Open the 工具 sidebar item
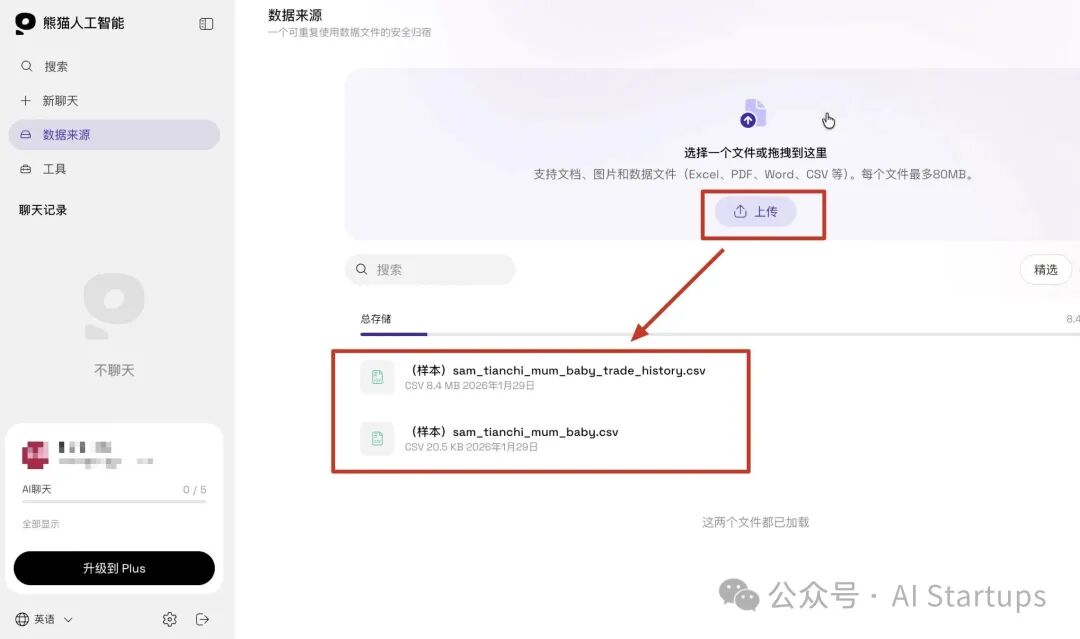1080x639 pixels. (x=114, y=169)
